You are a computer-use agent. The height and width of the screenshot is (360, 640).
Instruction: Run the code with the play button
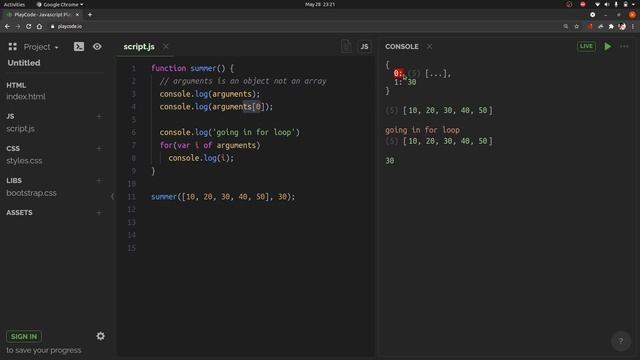click(608, 46)
